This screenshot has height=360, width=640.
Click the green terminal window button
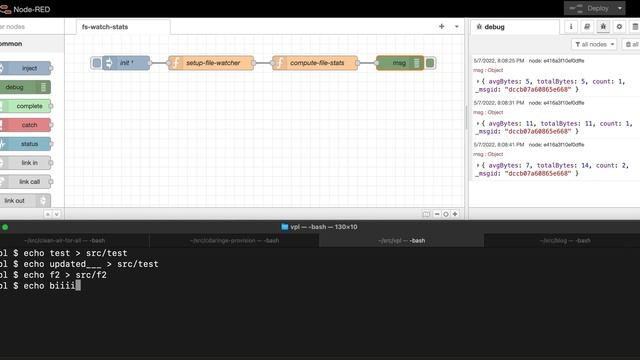pyautogui.click(x=5, y=227)
